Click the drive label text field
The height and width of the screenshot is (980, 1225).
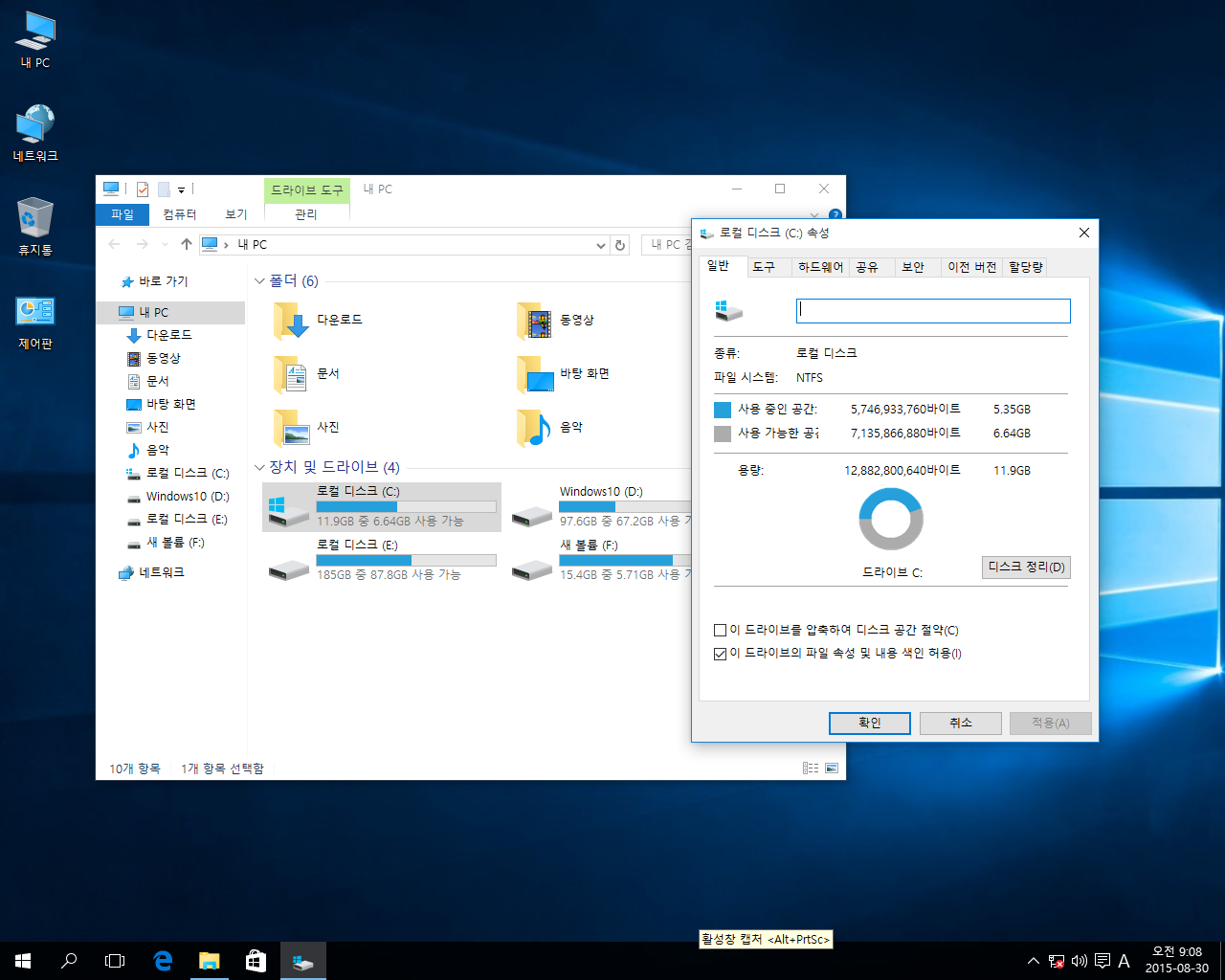(933, 311)
